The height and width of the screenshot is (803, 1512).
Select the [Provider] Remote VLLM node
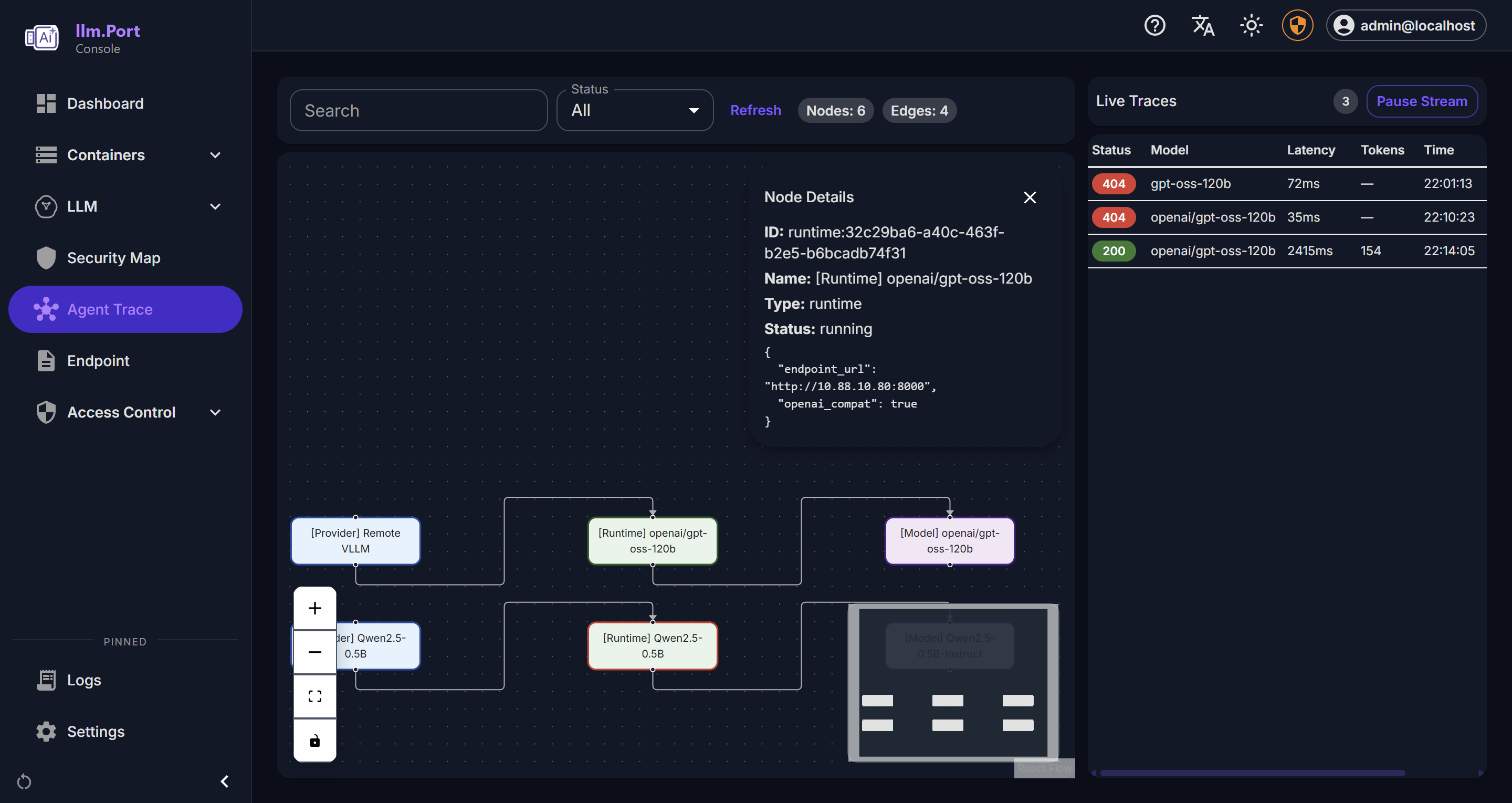(355, 540)
